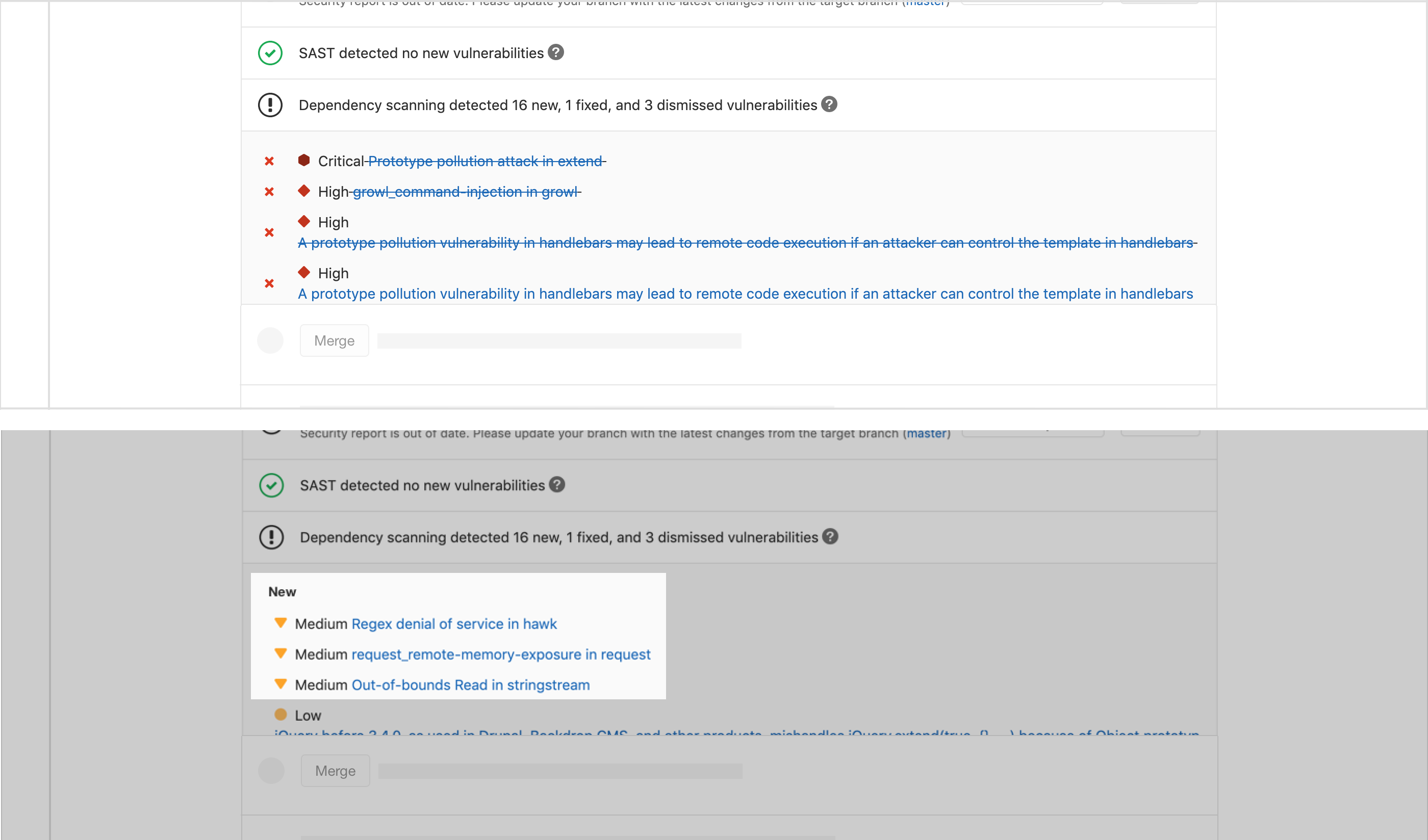Open the 'growl_command-injection in growl' link

coord(465,192)
